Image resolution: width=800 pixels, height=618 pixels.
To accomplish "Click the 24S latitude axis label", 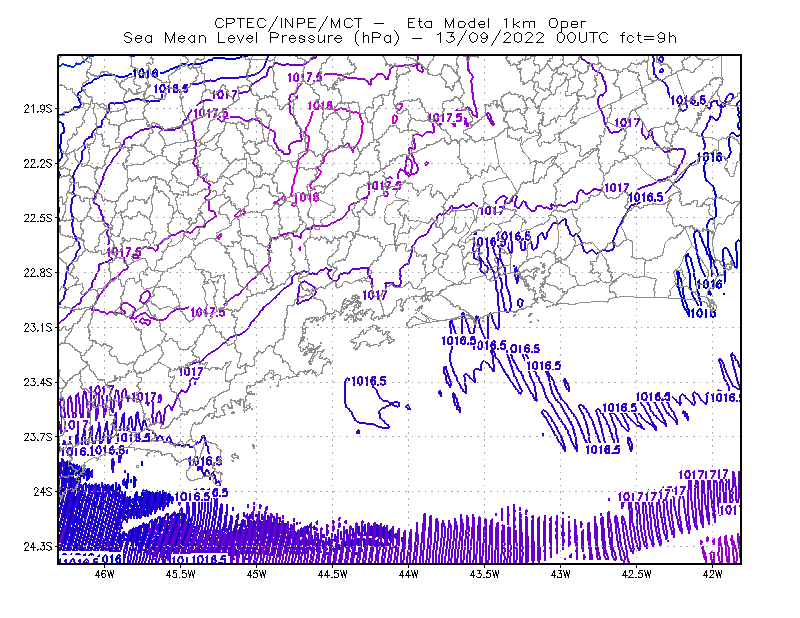I will (x=42, y=491).
